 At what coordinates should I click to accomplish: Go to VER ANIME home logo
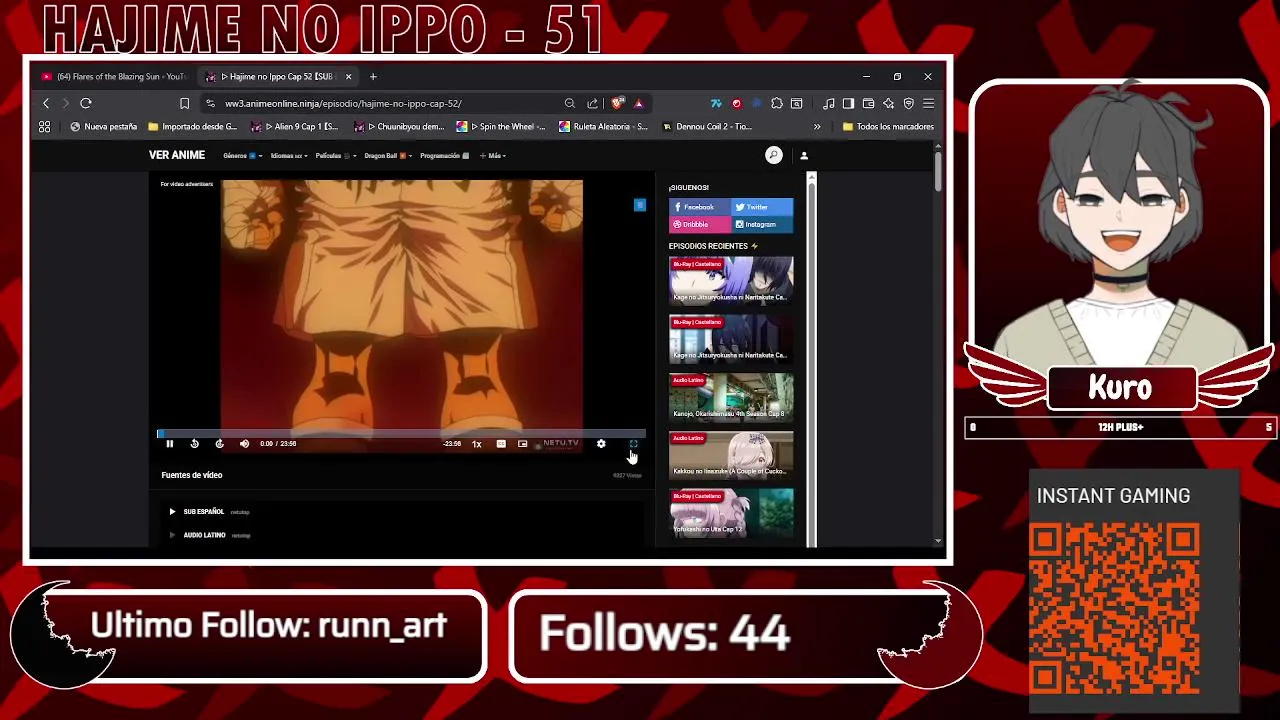point(177,155)
